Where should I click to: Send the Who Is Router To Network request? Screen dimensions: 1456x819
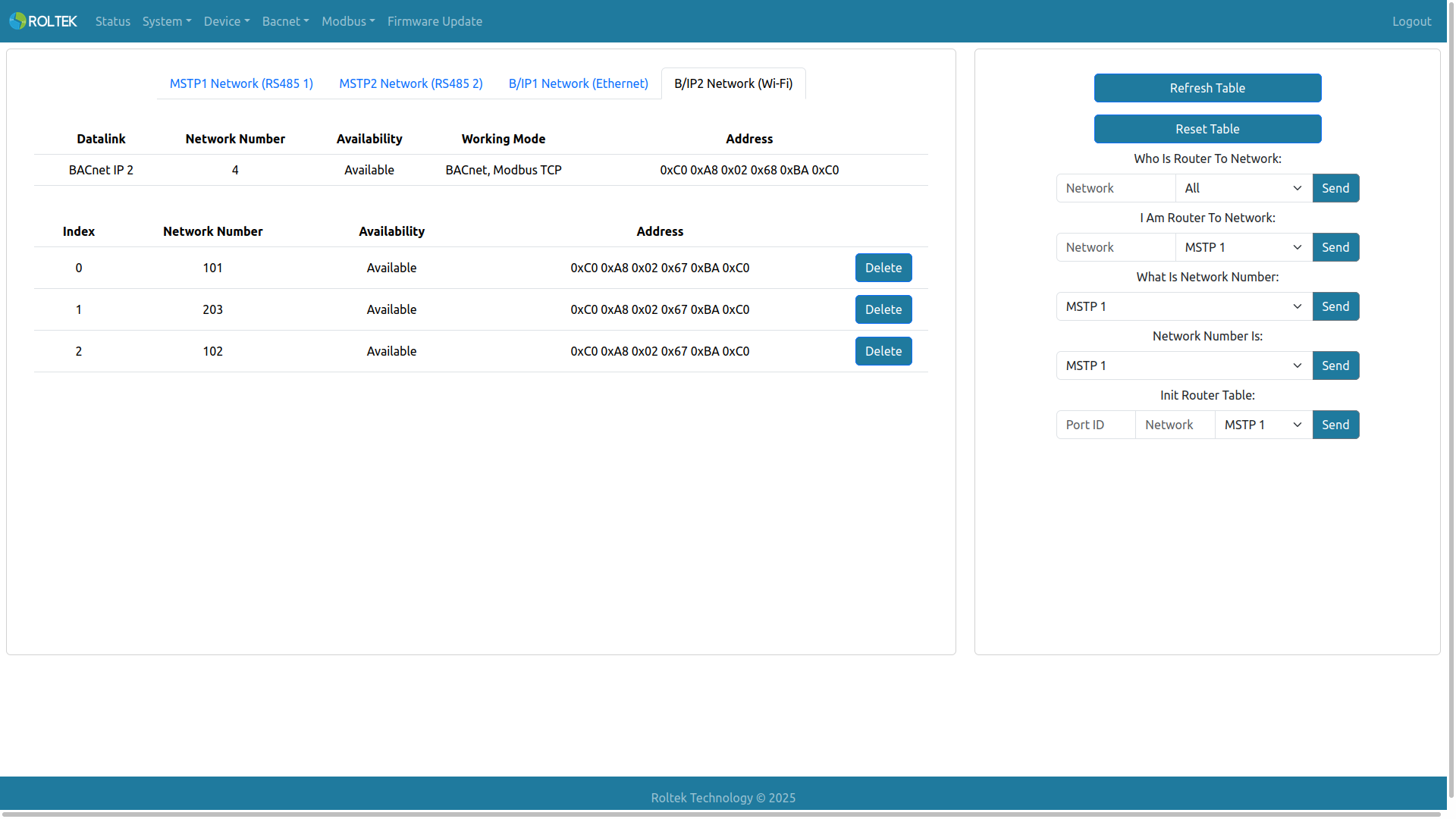click(1335, 188)
